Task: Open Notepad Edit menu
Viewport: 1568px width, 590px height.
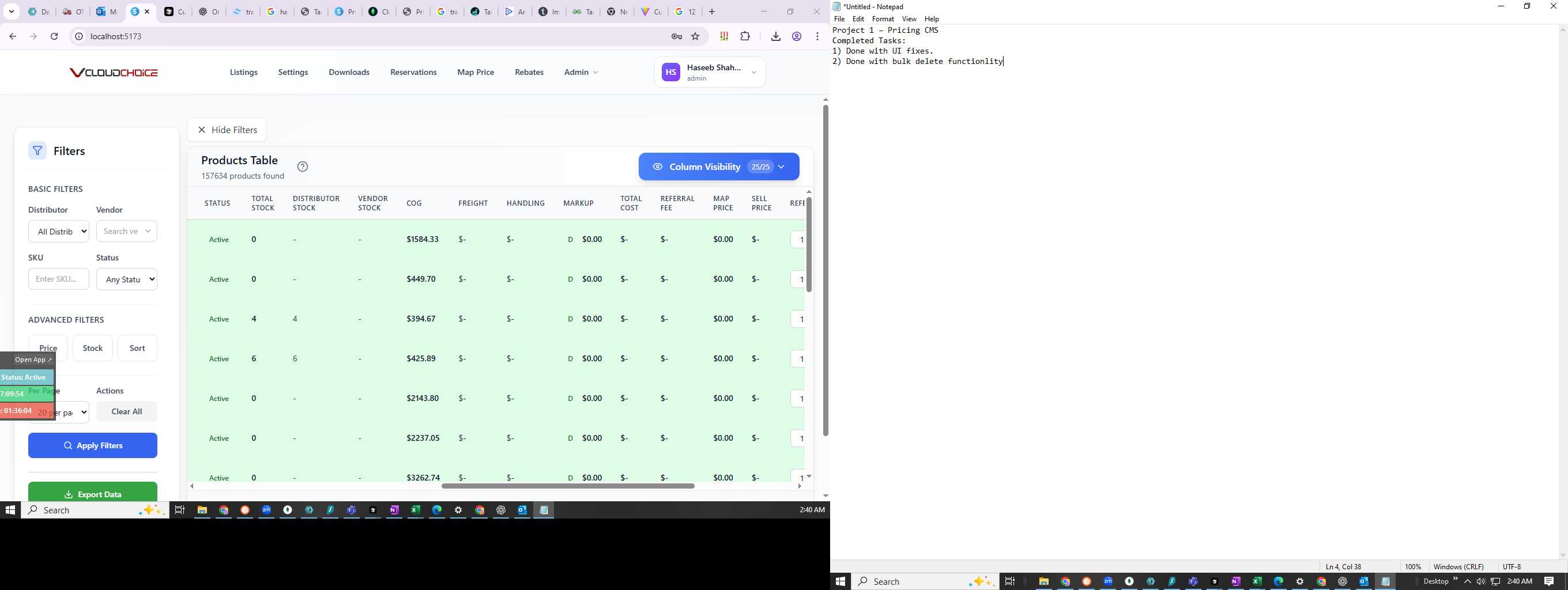Action: pyautogui.click(x=858, y=19)
